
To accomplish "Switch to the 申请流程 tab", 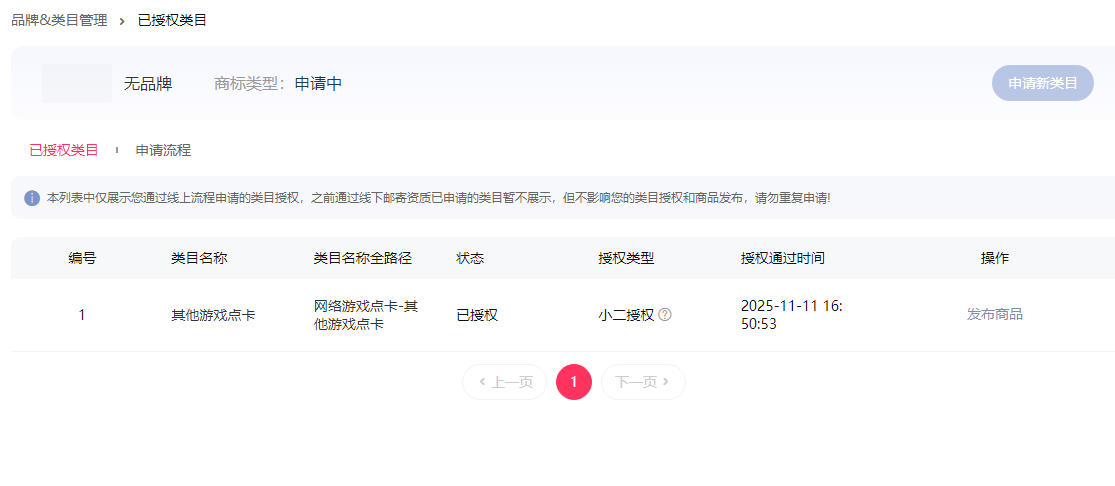I will (x=163, y=151).
